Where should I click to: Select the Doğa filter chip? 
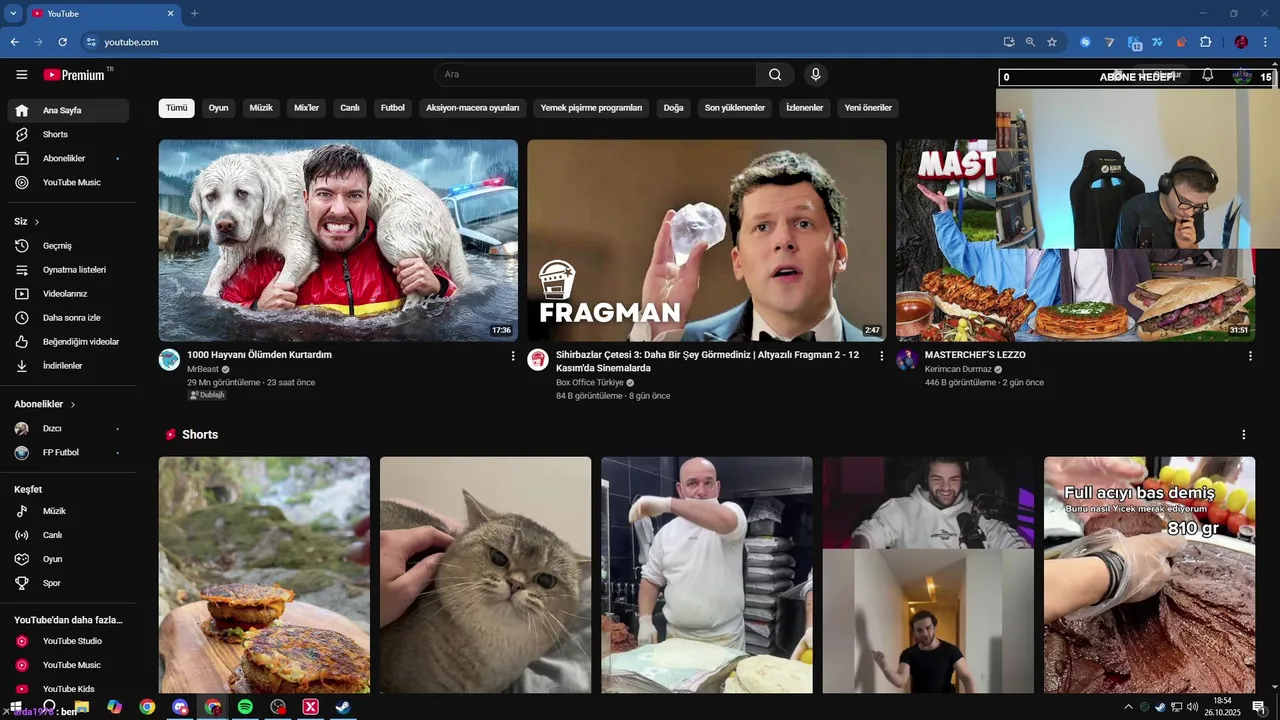(x=674, y=108)
